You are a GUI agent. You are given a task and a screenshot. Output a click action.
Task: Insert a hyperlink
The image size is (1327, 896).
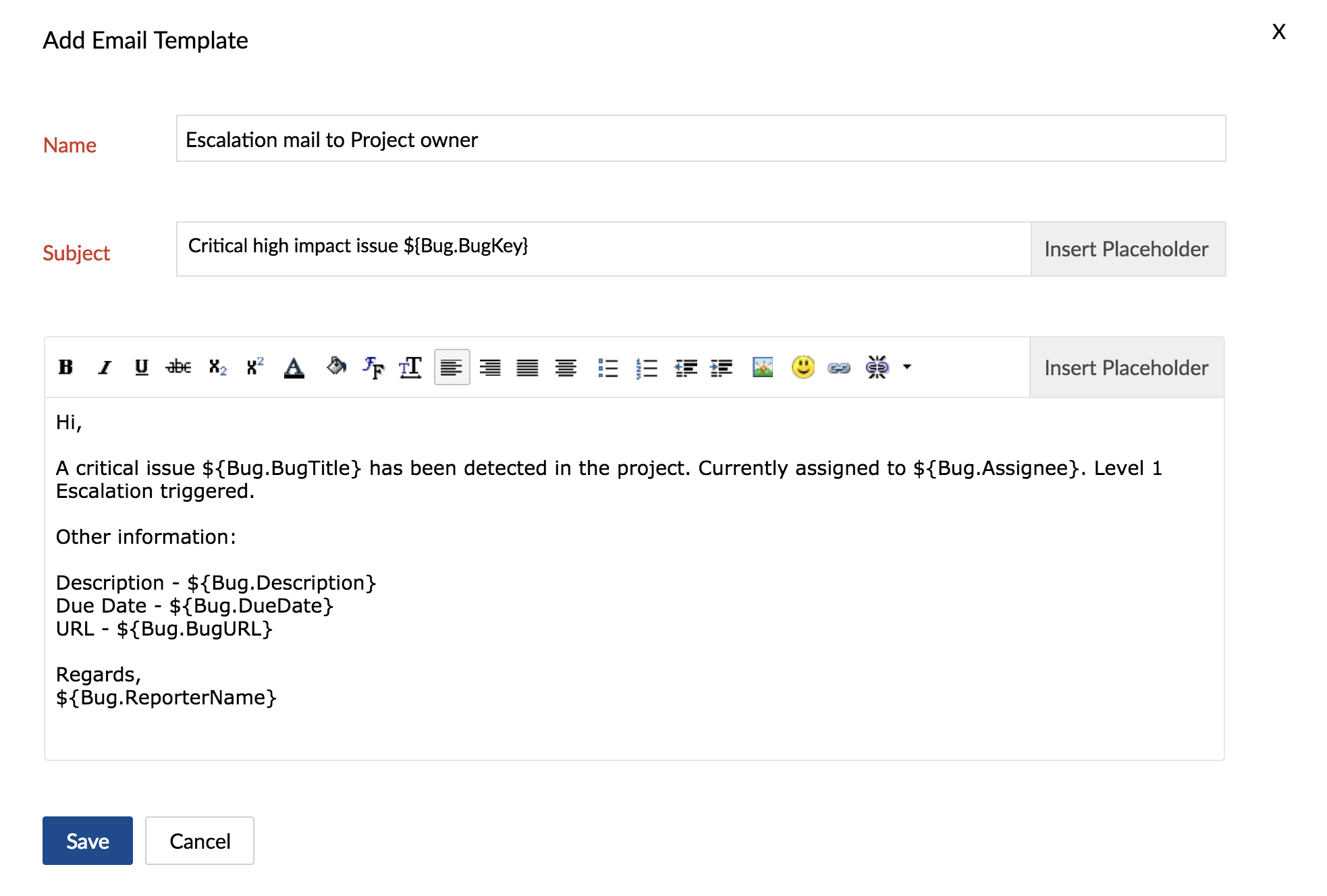[839, 368]
